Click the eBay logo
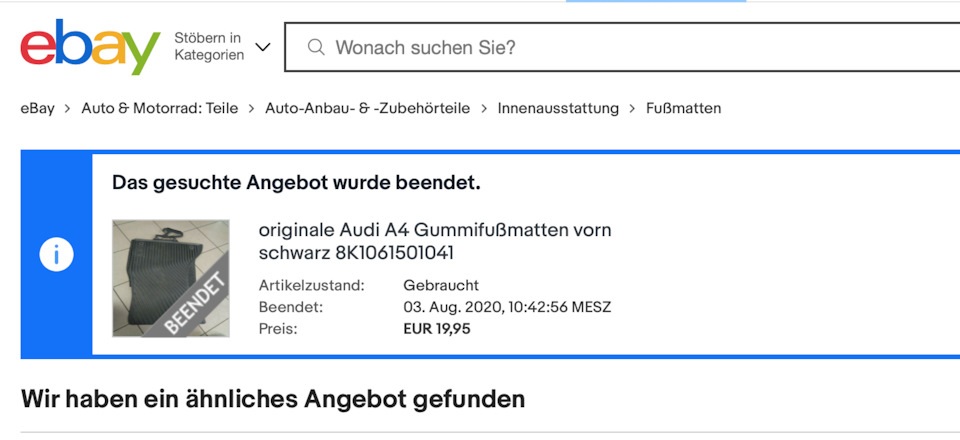 90,47
